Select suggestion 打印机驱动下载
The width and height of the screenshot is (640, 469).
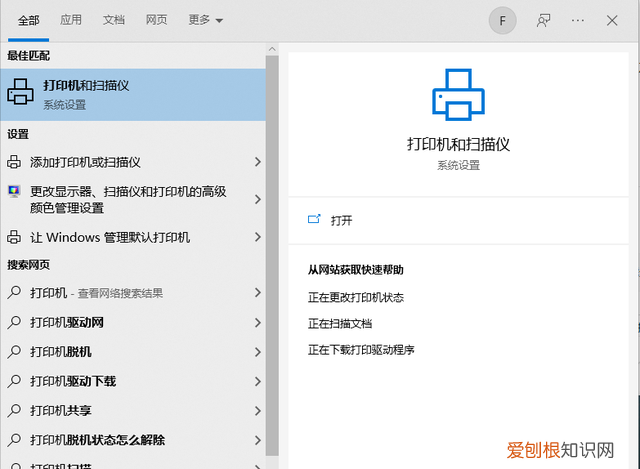pos(133,381)
